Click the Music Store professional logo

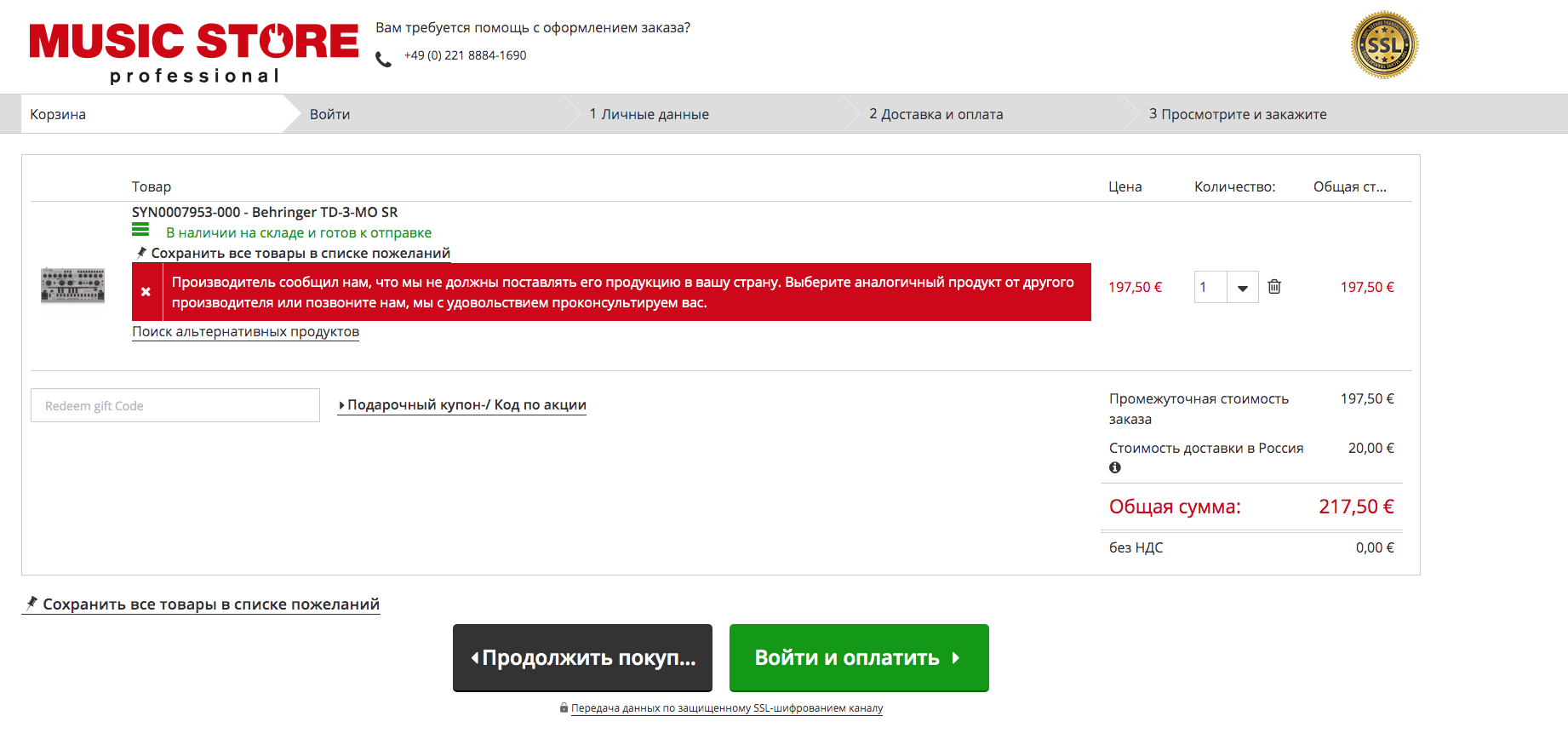[194, 53]
